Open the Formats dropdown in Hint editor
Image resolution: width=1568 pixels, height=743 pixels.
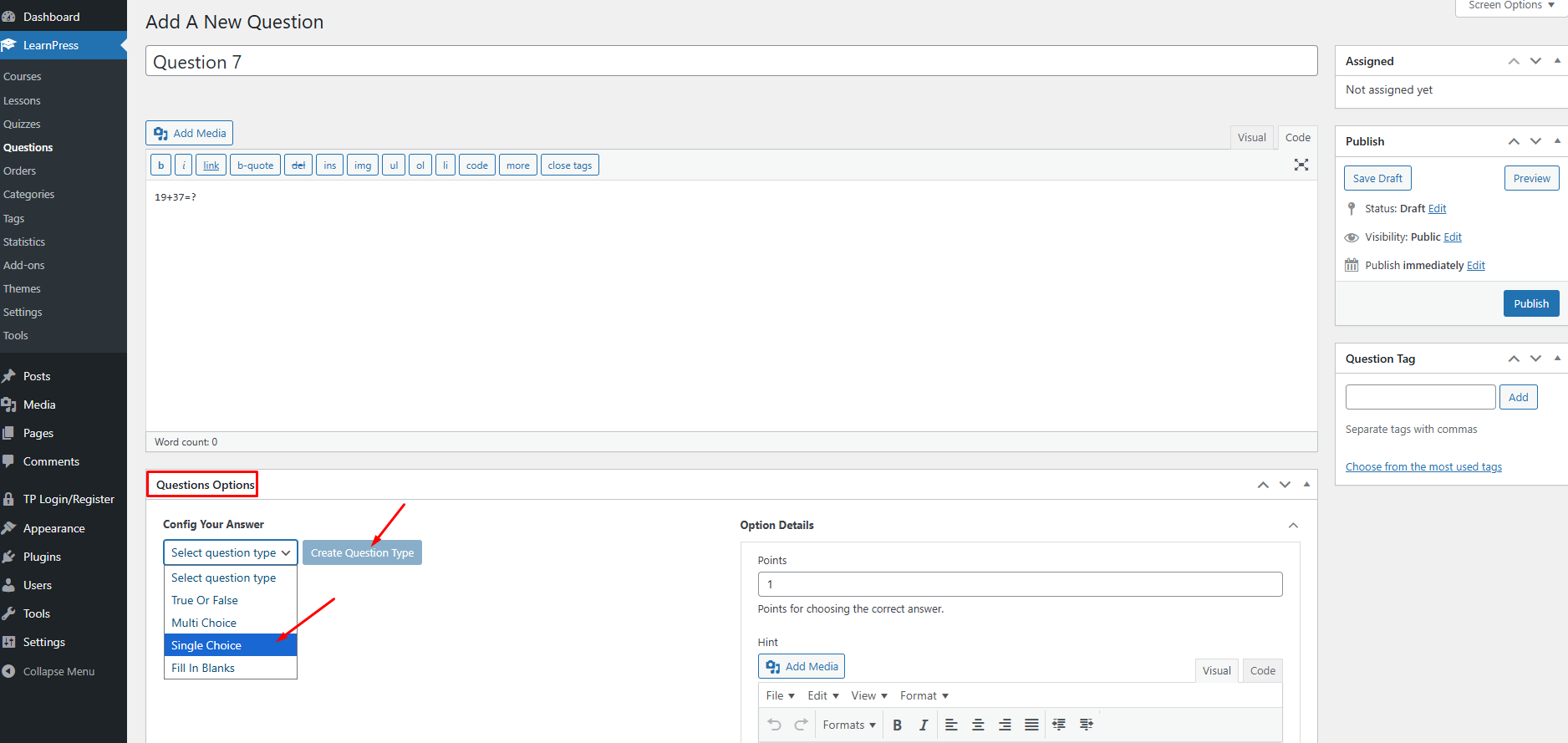pyautogui.click(x=848, y=725)
